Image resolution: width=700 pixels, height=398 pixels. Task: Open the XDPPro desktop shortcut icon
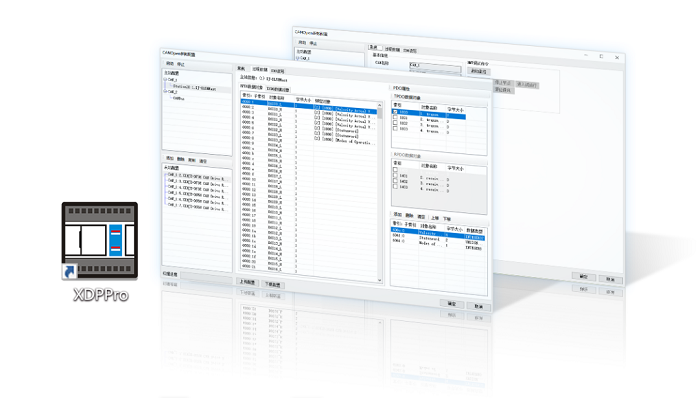point(100,241)
